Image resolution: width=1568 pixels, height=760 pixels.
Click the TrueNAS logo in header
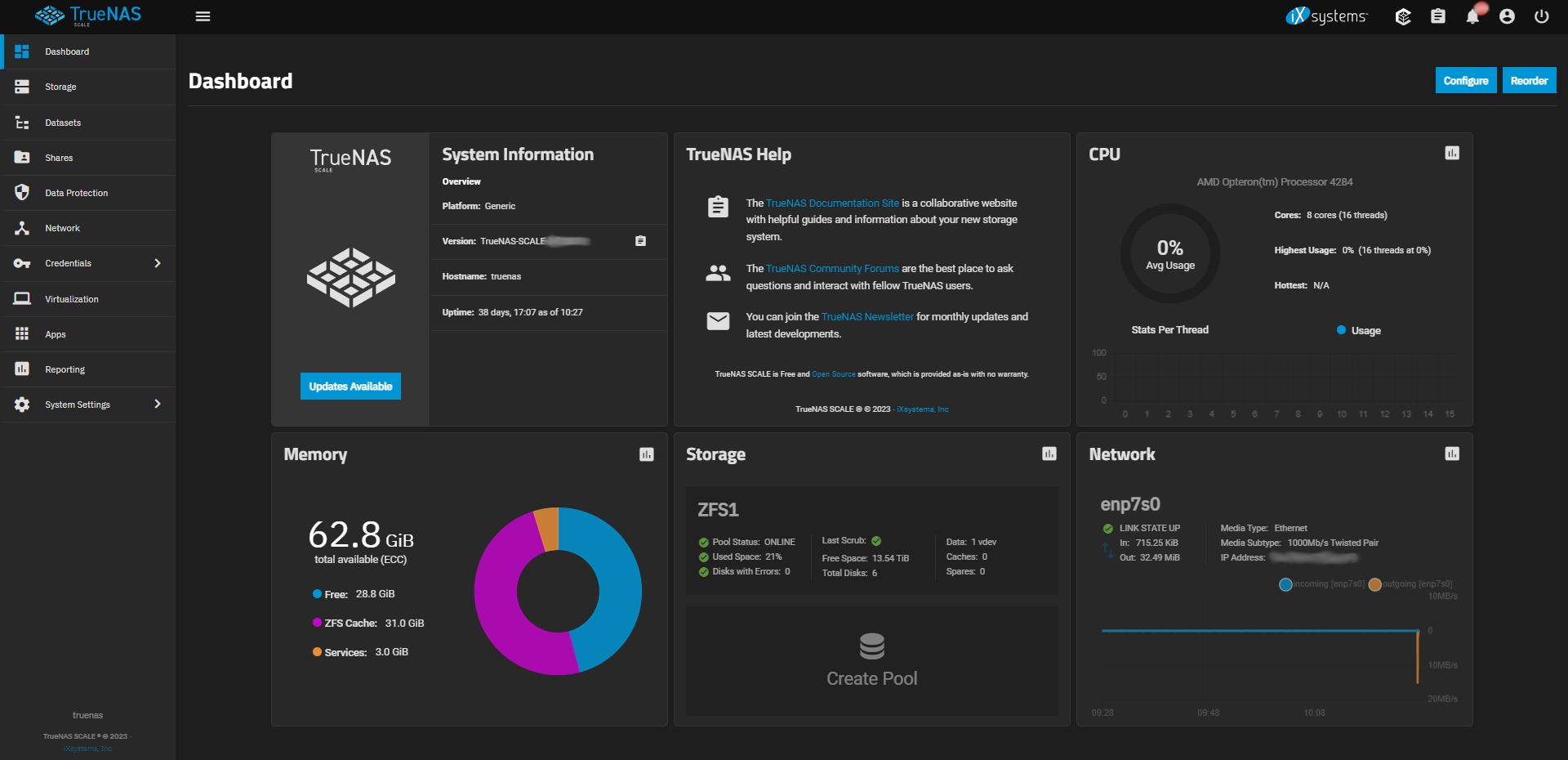[x=88, y=16]
